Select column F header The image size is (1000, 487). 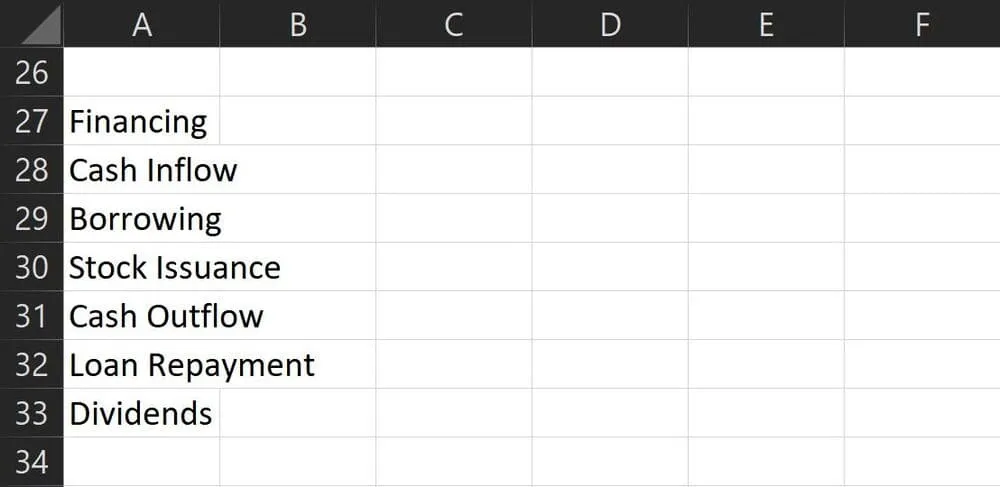(x=922, y=24)
